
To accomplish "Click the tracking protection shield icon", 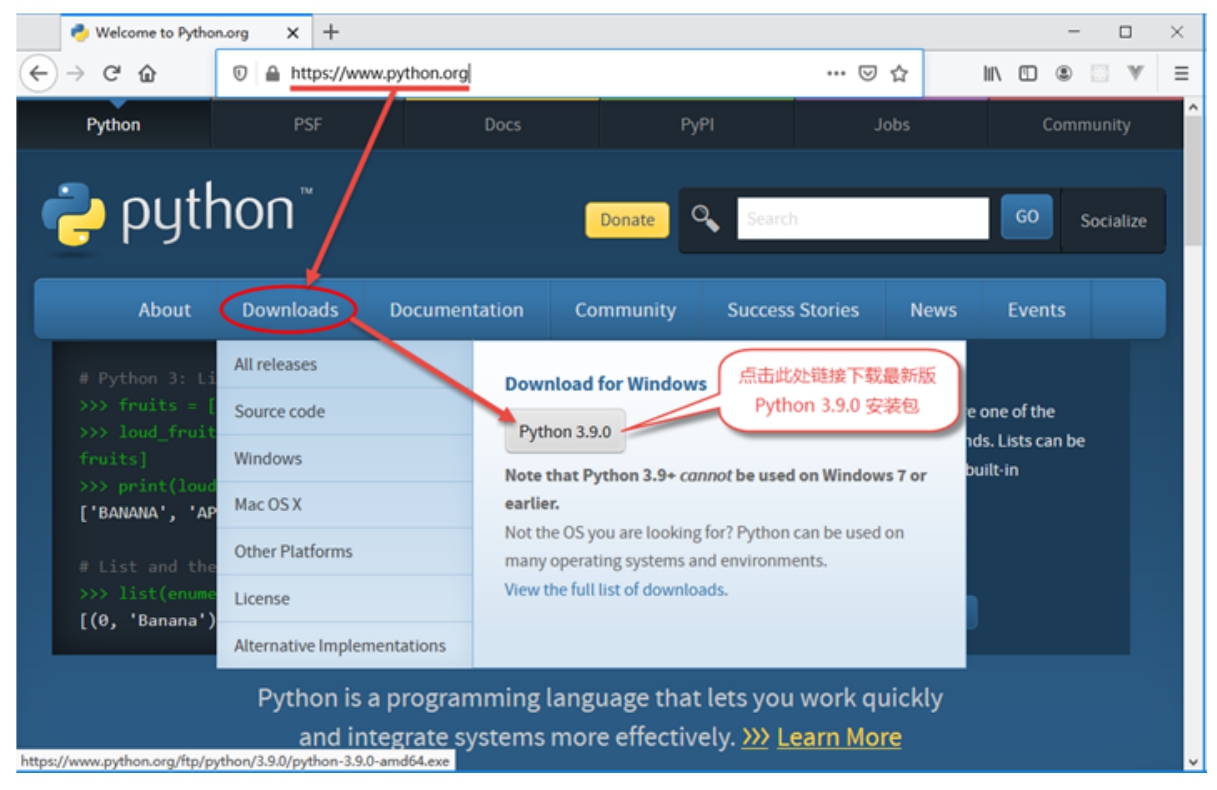I will pos(240,73).
